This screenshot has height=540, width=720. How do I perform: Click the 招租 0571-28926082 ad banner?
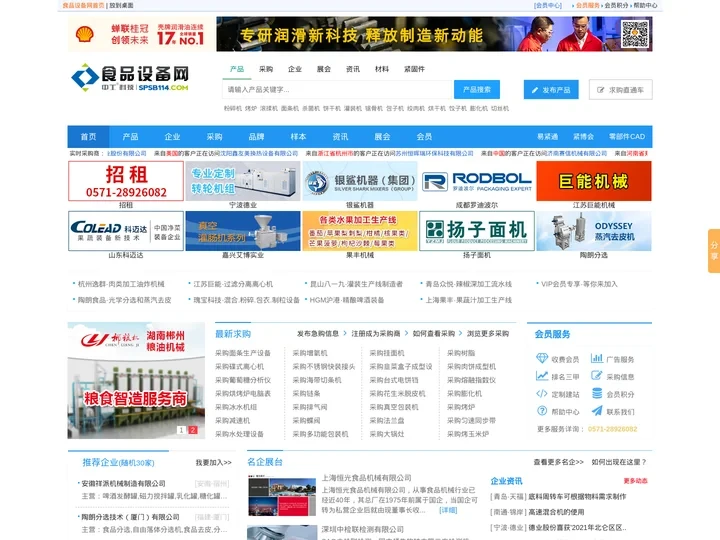[126, 181]
